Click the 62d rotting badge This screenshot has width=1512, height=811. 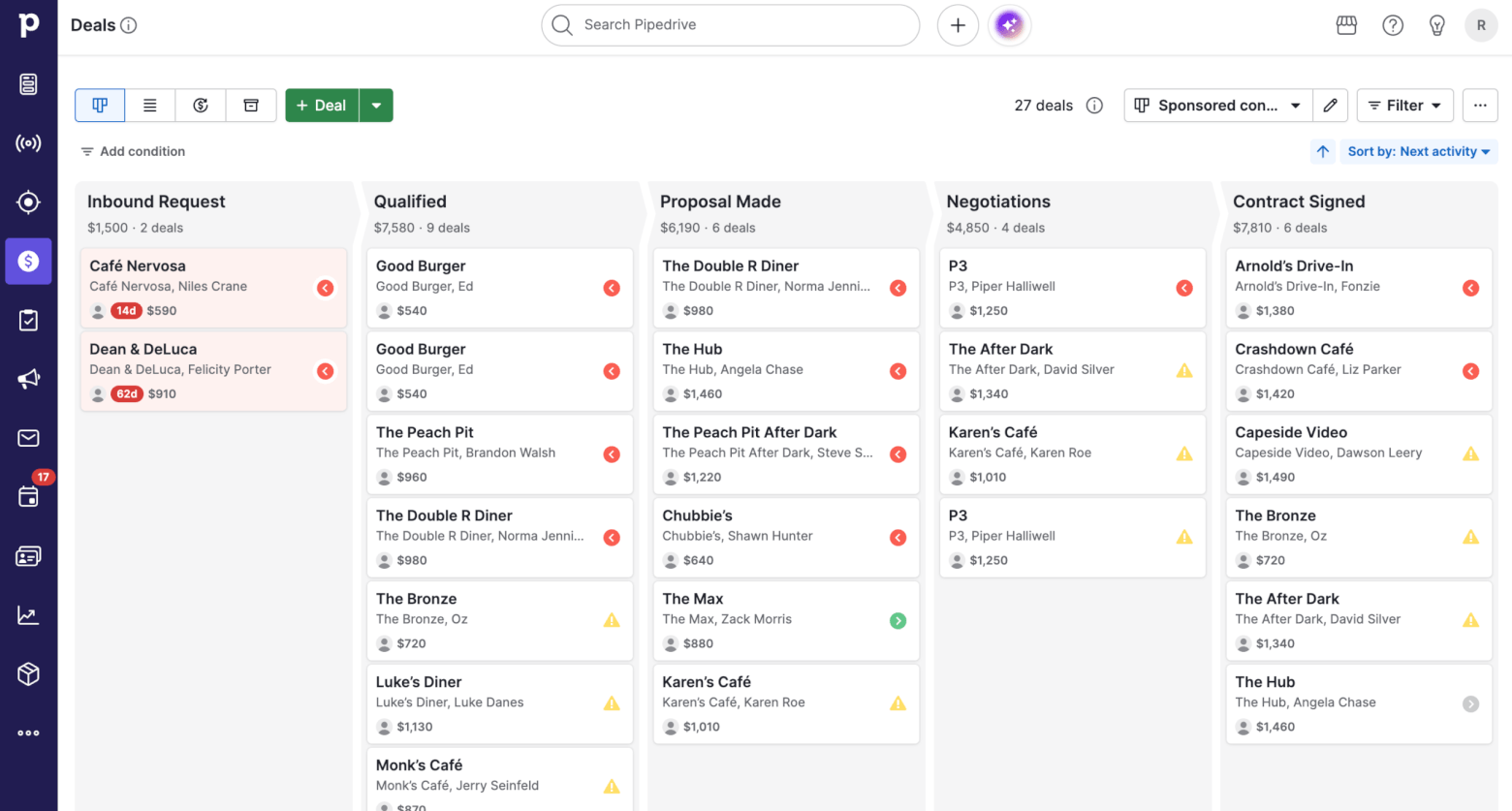tap(127, 394)
